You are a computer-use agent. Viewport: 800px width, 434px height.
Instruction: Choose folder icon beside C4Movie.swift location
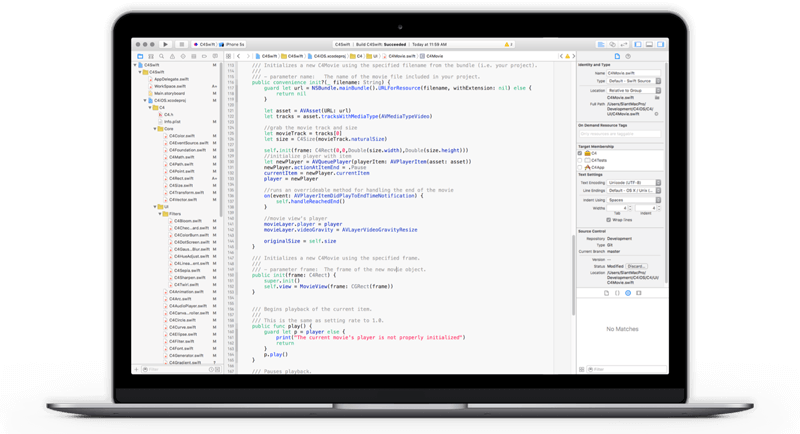coord(657,97)
